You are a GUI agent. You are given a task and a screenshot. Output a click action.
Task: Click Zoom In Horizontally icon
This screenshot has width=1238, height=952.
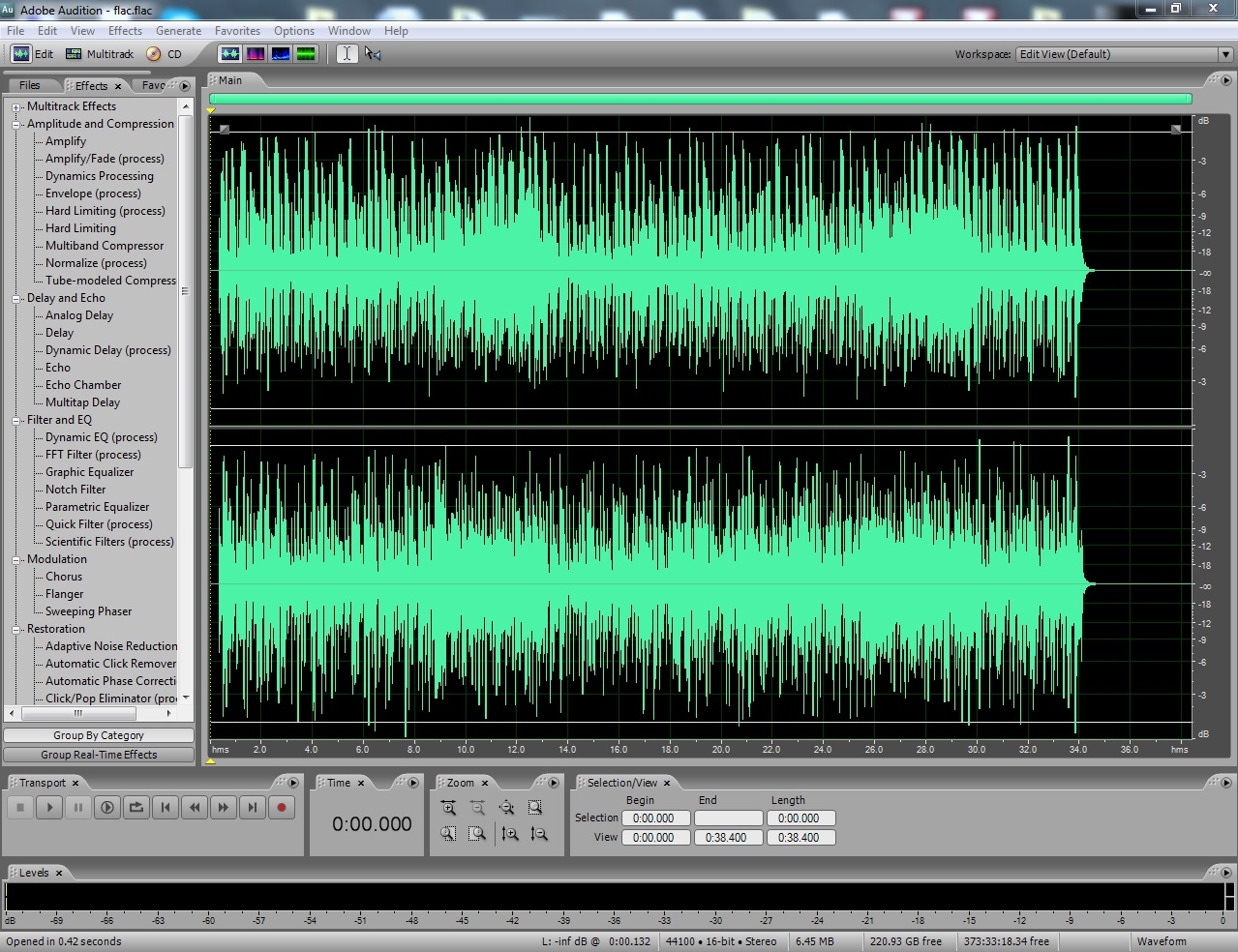coord(448,807)
